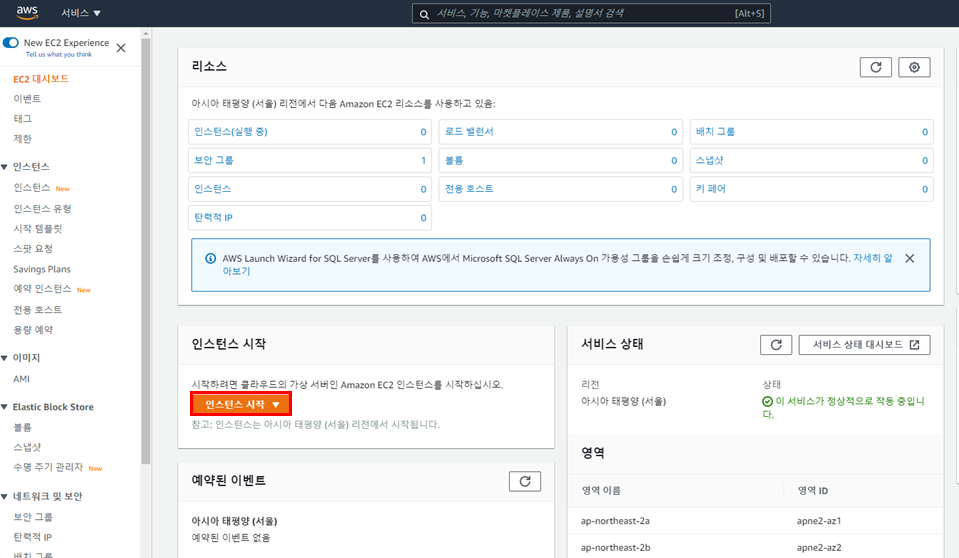Open 자세히 알아보기 link in notice

(873, 258)
